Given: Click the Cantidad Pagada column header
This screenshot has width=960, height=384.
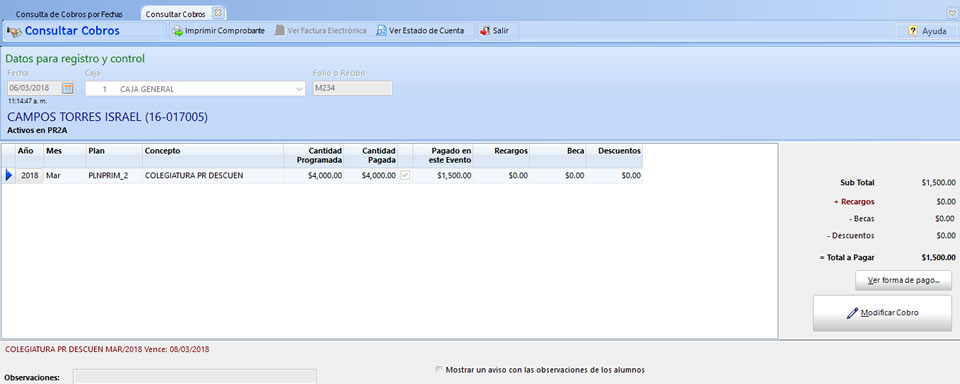Looking at the screenshot, I should click(371, 156).
